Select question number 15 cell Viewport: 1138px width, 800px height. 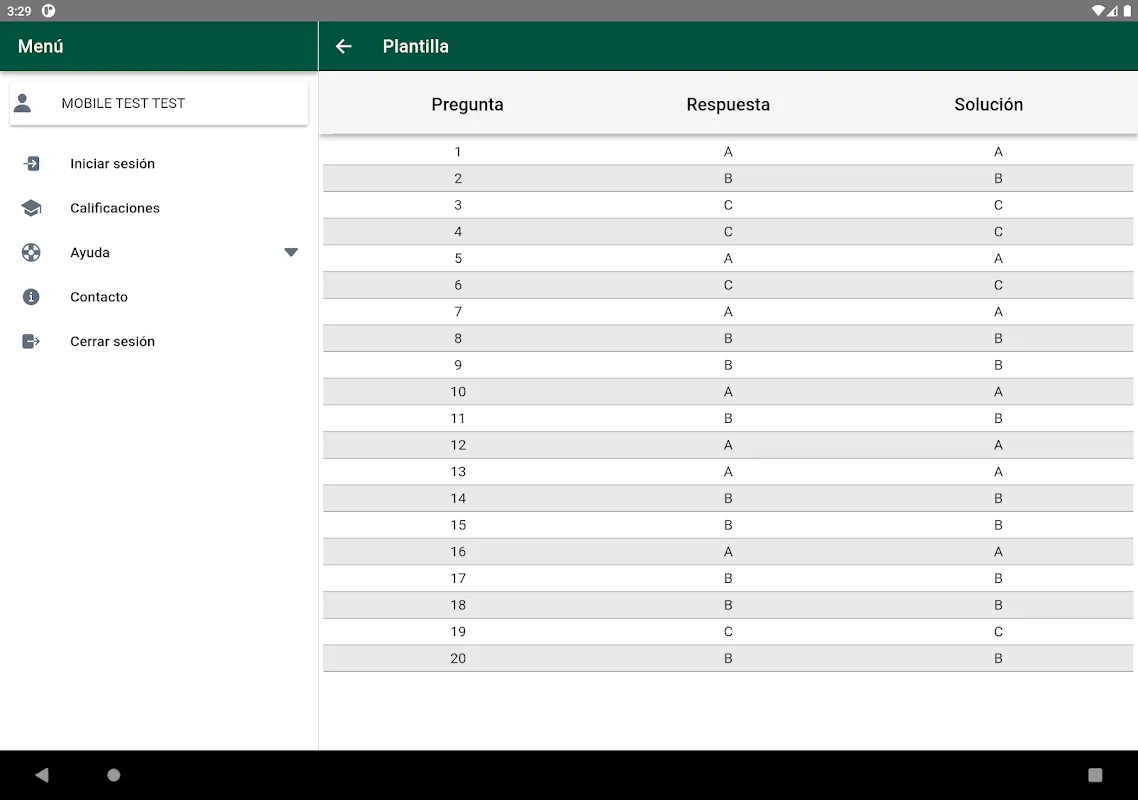click(458, 526)
